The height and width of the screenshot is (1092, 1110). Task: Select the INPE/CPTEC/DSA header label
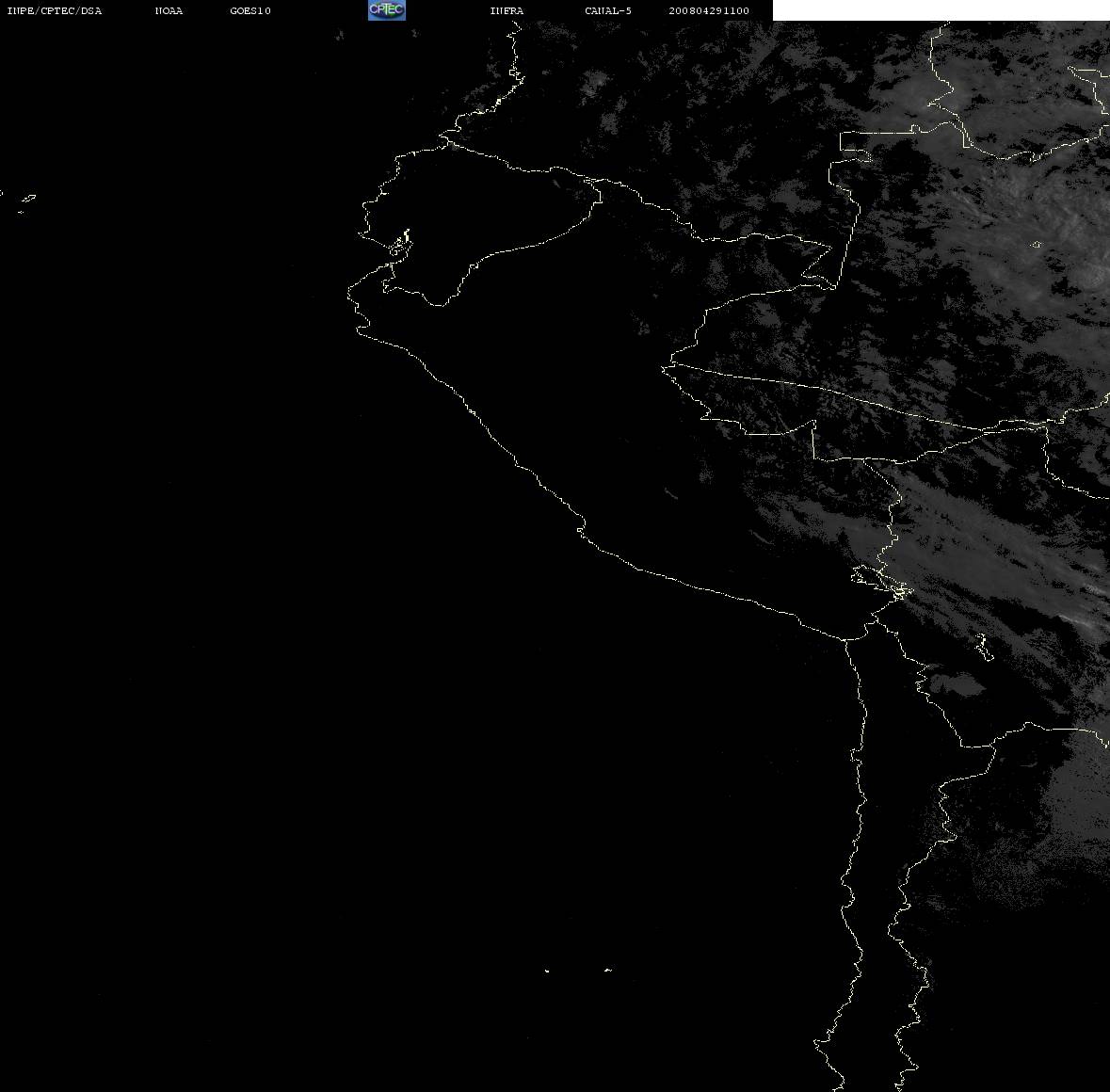[54, 10]
